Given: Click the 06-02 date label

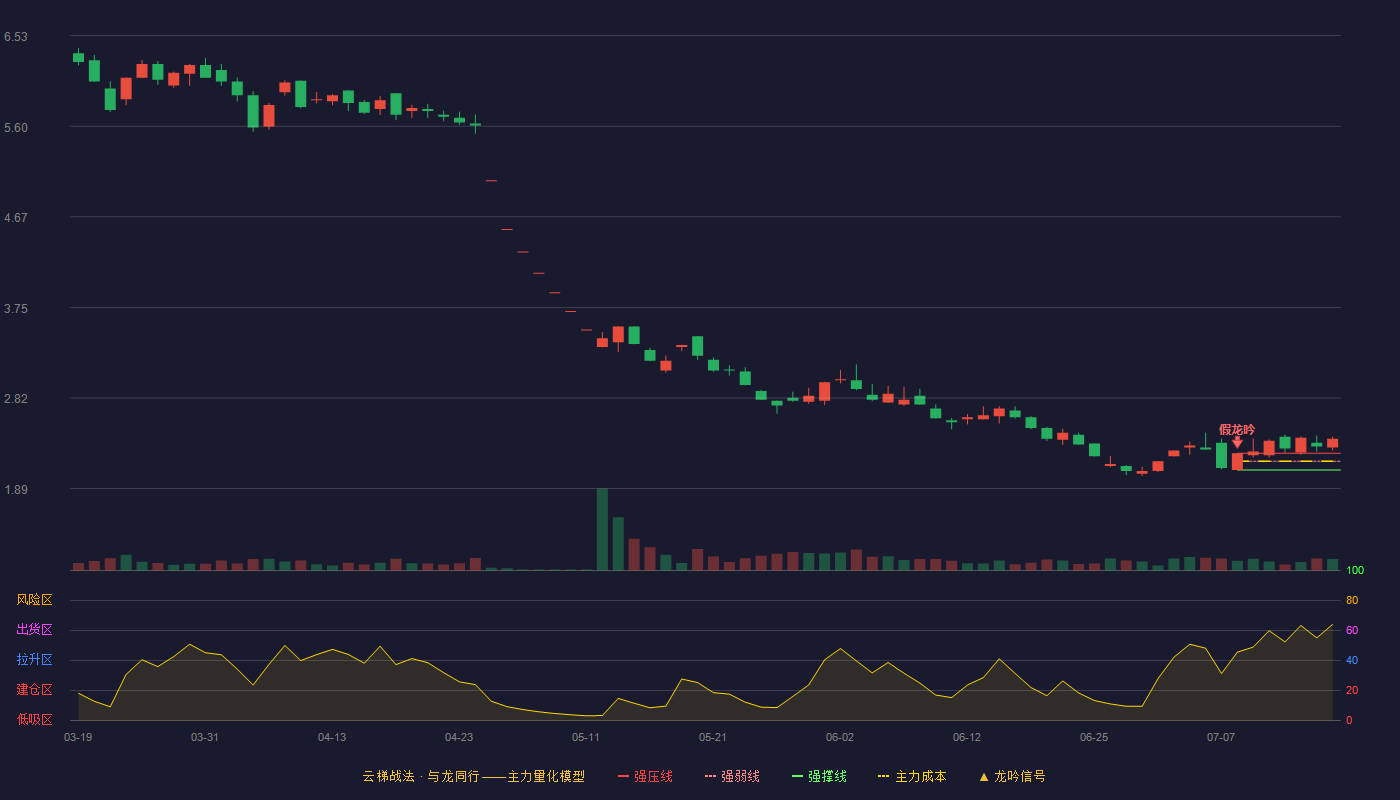Looking at the screenshot, I should click(x=840, y=737).
